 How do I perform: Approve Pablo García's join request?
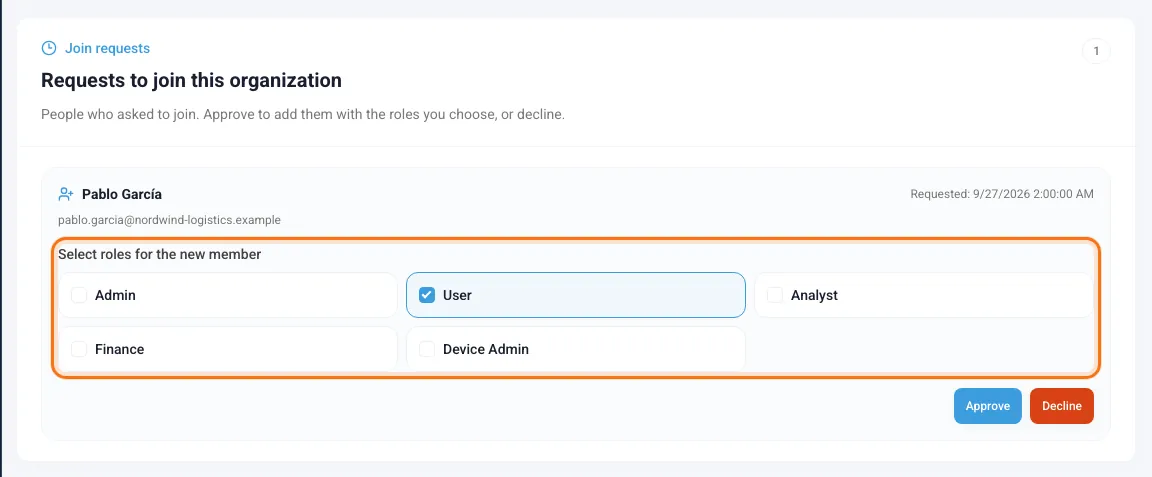click(987, 406)
